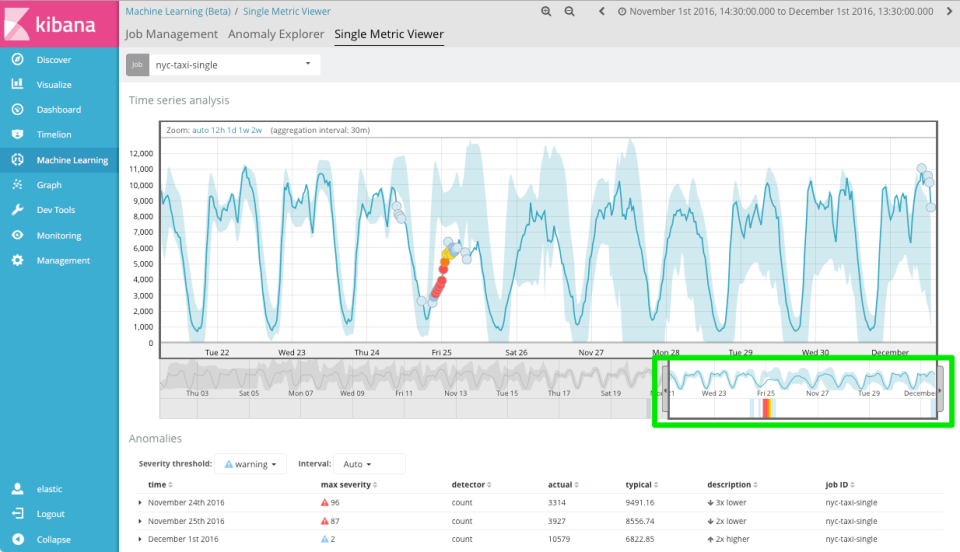Switch to the Anomaly Explorer tab
Screen dimensions: 960x552
[x=276, y=34]
